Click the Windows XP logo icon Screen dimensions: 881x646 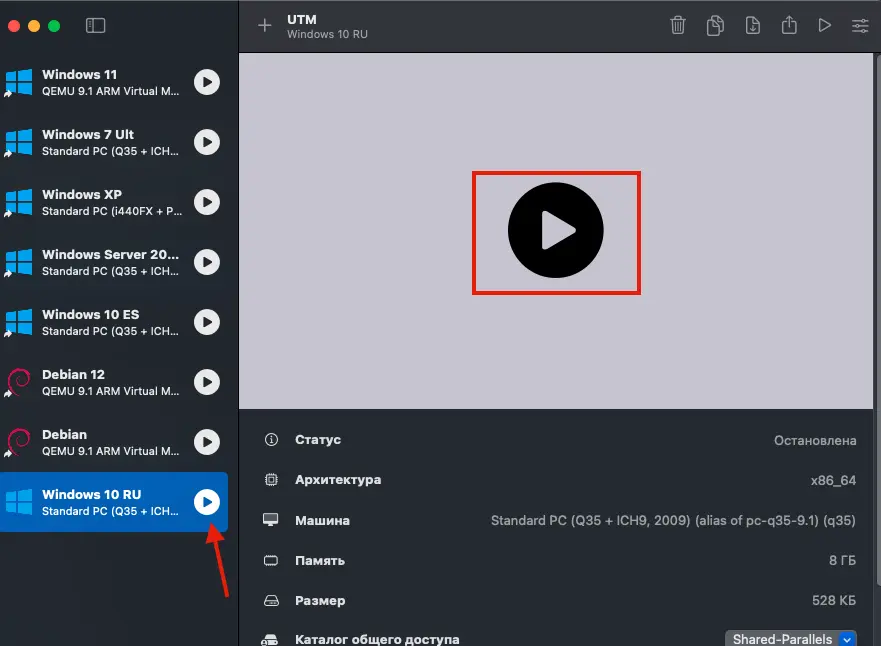click(x=19, y=202)
